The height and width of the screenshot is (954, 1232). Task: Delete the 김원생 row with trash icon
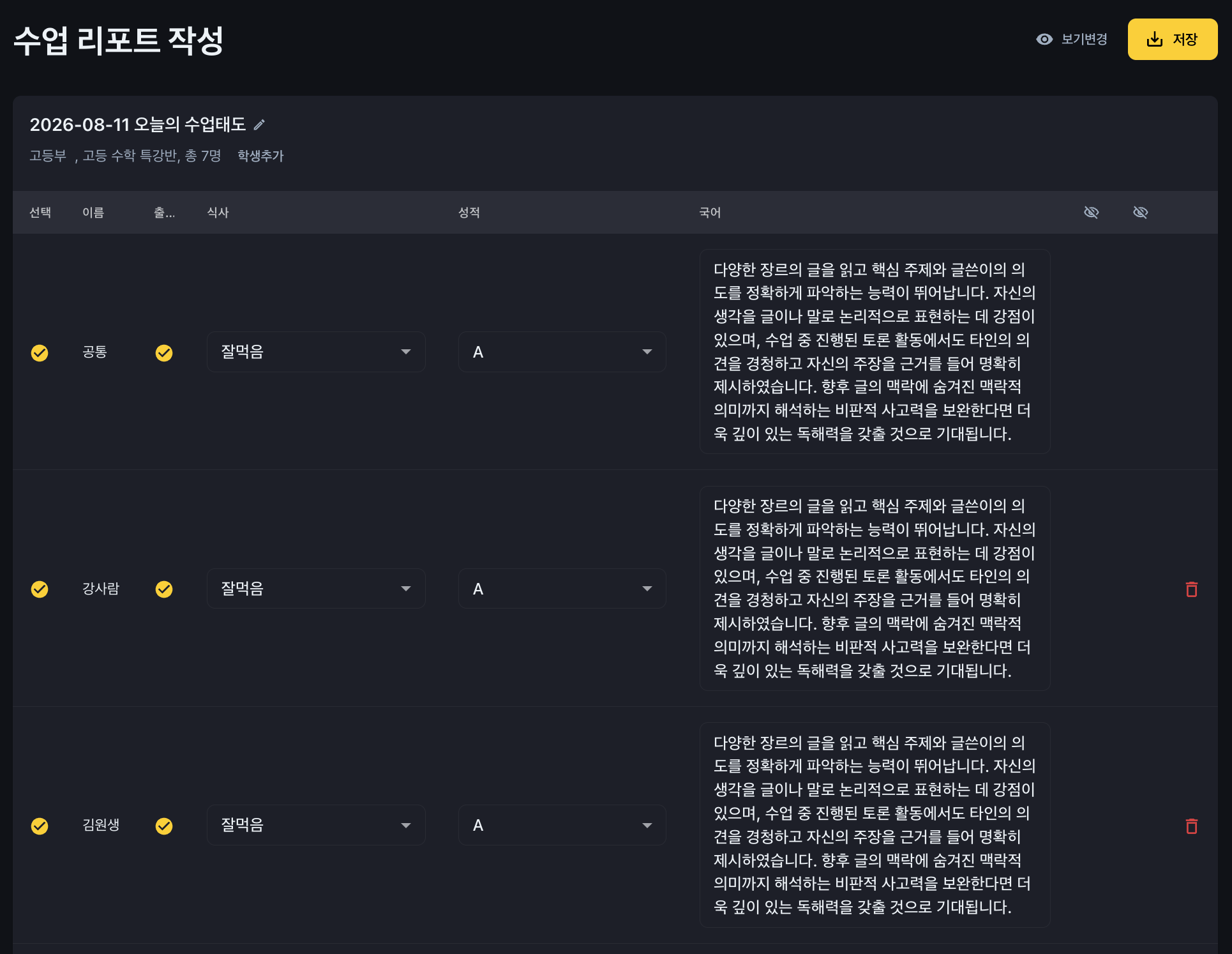click(1191, 826)
